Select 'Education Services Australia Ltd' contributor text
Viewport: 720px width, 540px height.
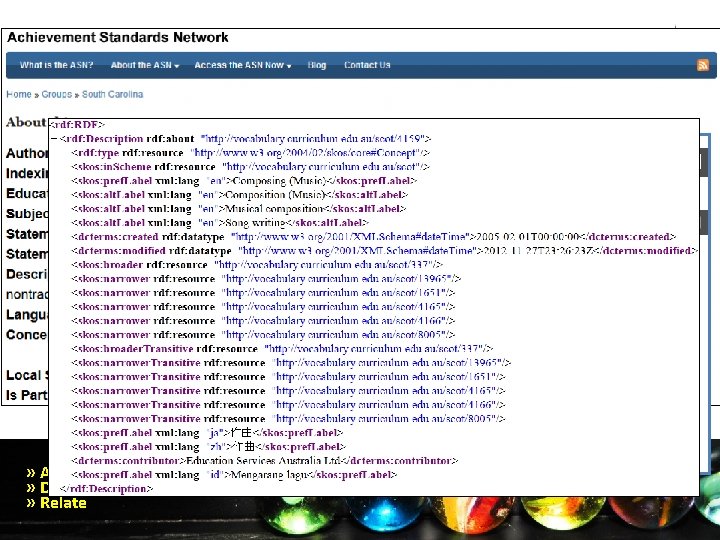coord(263,461)
